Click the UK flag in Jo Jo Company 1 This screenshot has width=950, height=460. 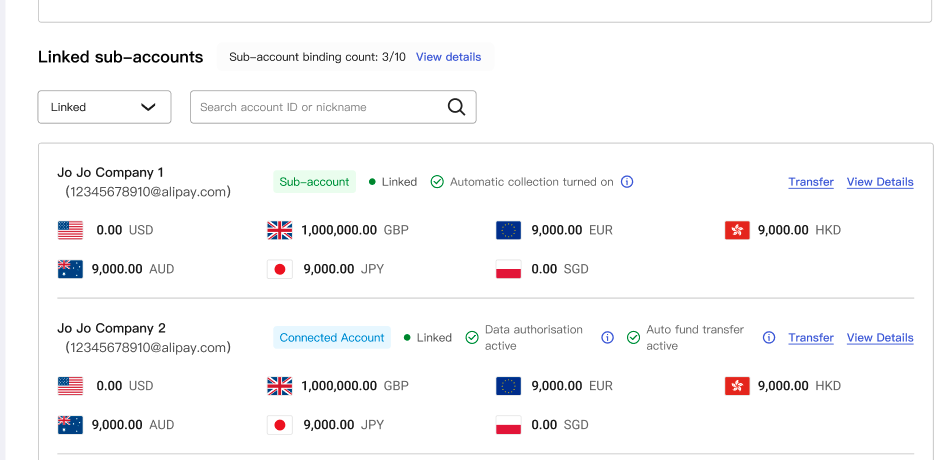click(280, 230)
